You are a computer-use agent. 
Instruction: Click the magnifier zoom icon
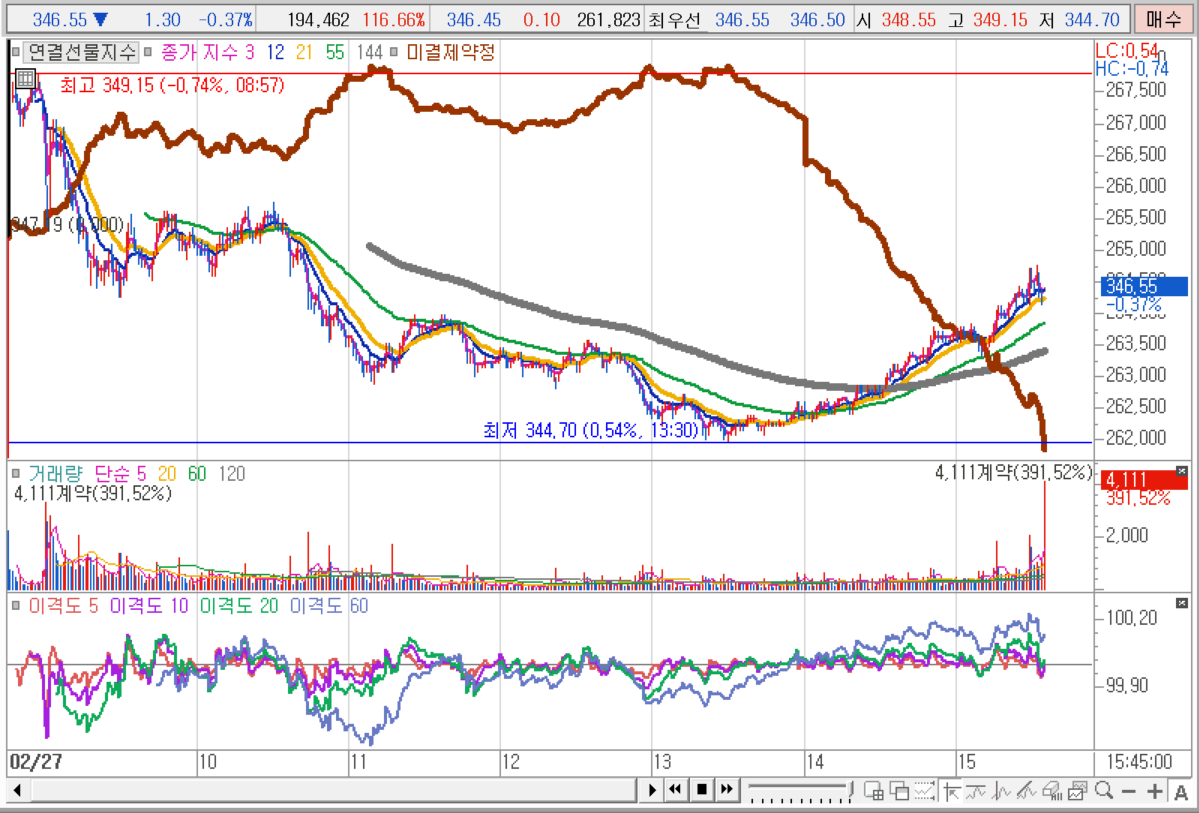coord(1104,791)
